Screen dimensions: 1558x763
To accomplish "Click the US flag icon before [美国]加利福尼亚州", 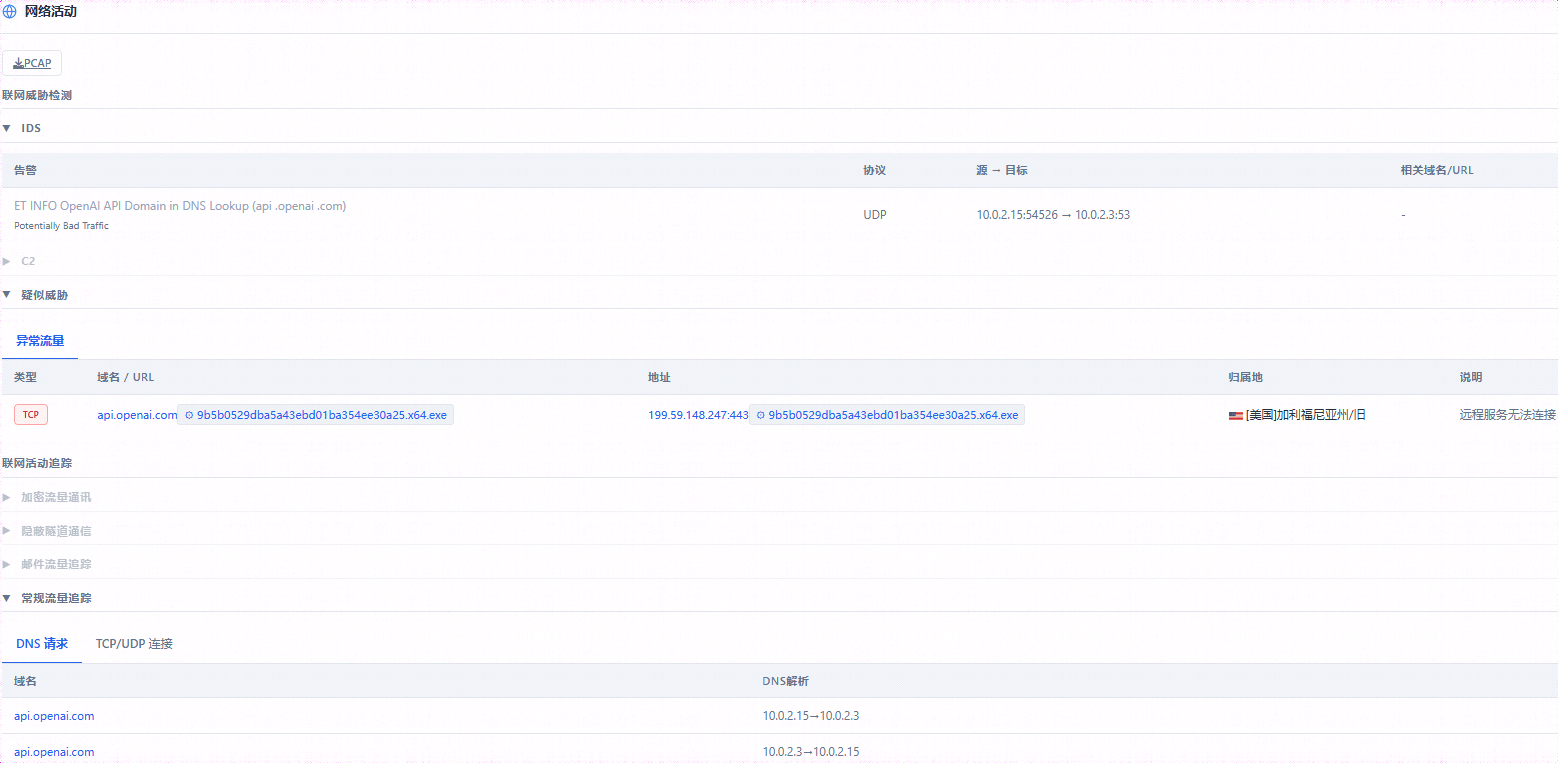I will point(1236,415).
